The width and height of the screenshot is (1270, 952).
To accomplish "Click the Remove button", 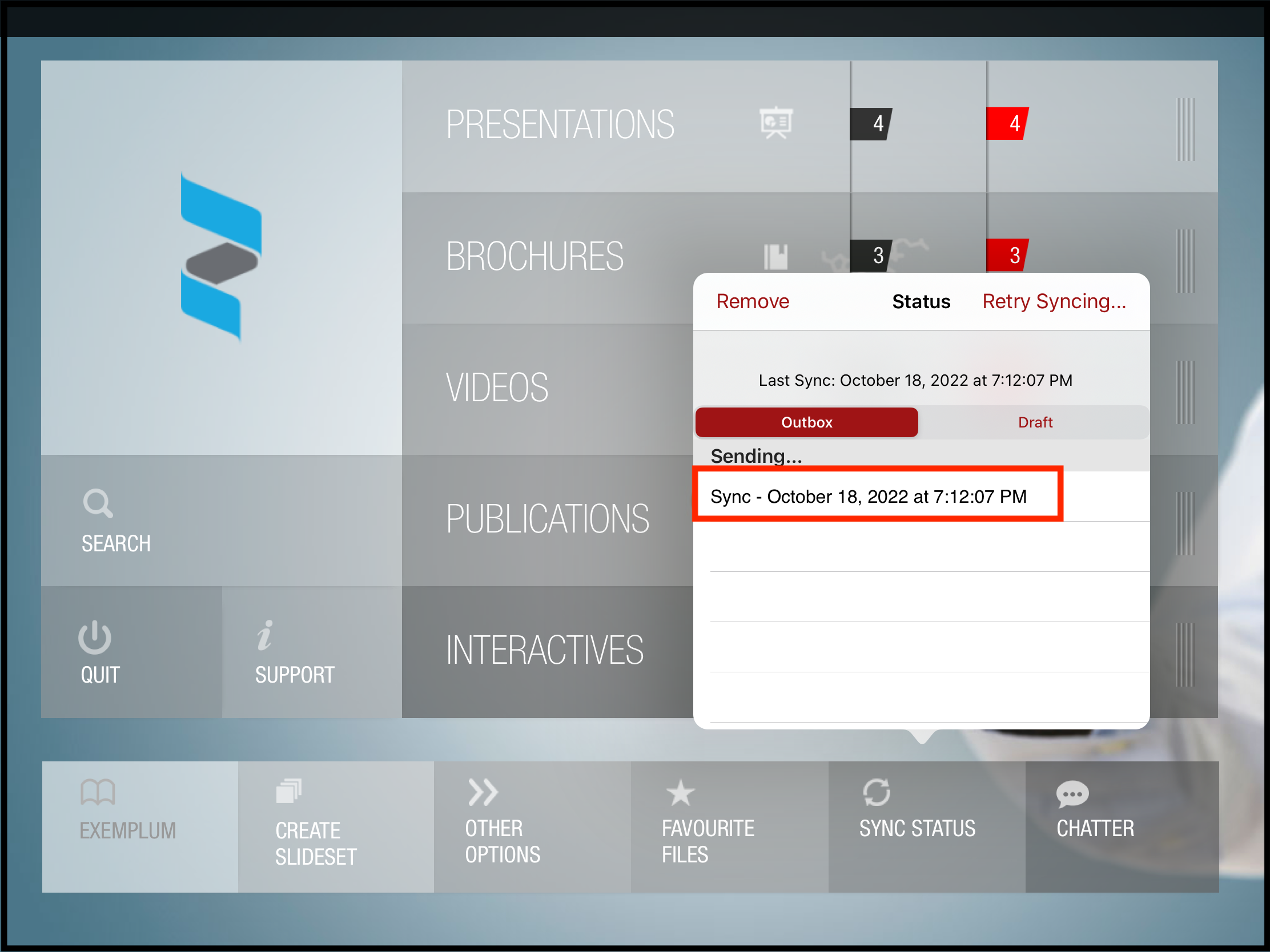I will [752, 301].
